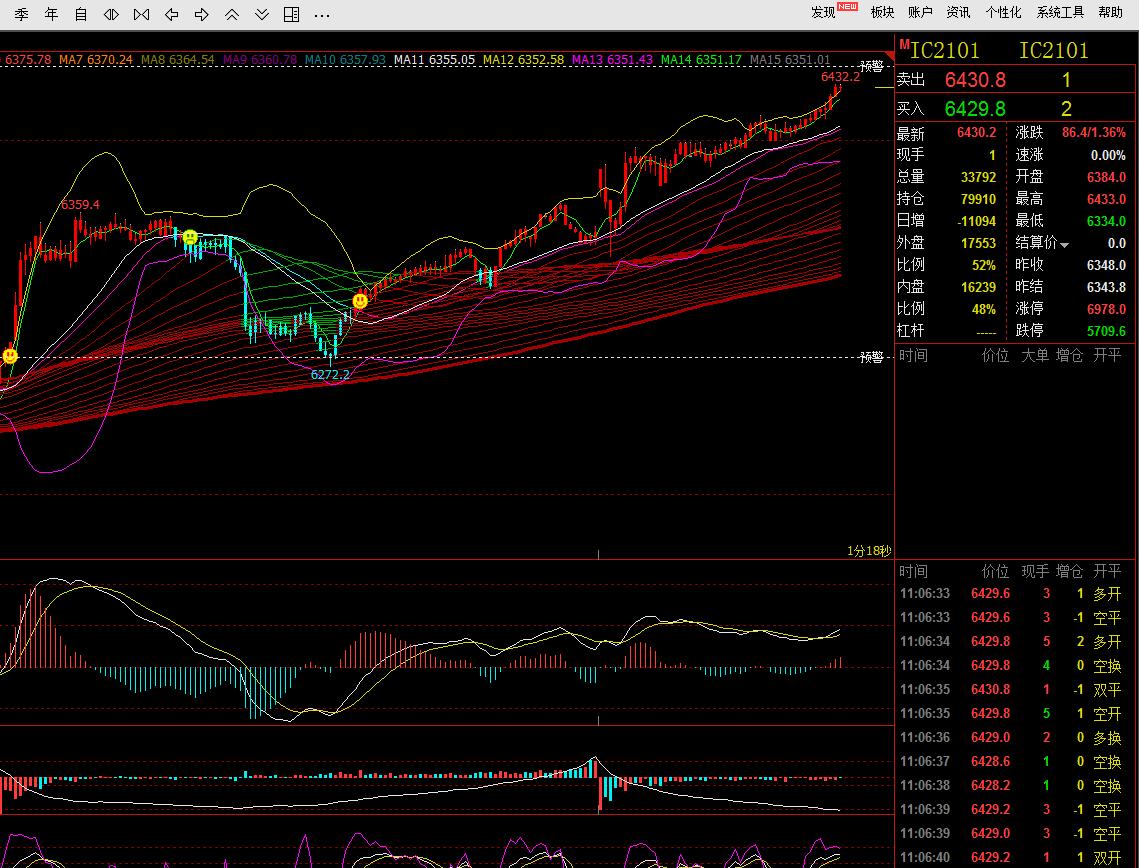Image resolution: width=1139 pixels, height=868 pixels.
Task: Expand the 结算价 dropdown arrow
Action: tap(1065, 245)
